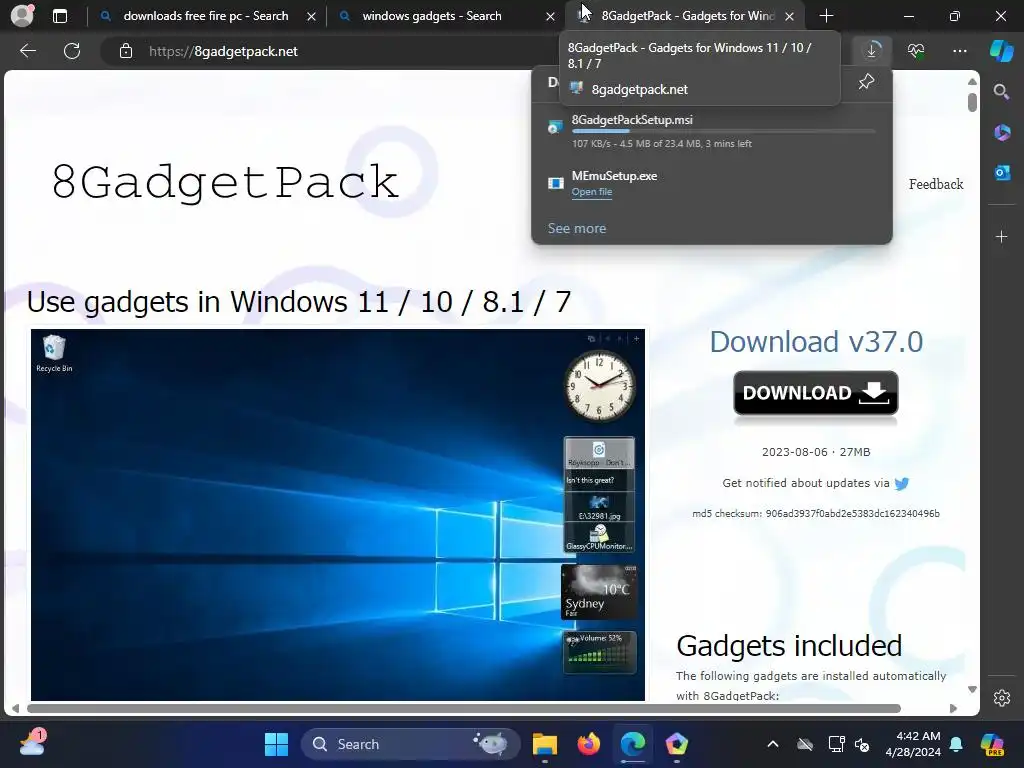
Task: Pin the downloads panel
Action: pyautogui.click(x=867, y=82)
